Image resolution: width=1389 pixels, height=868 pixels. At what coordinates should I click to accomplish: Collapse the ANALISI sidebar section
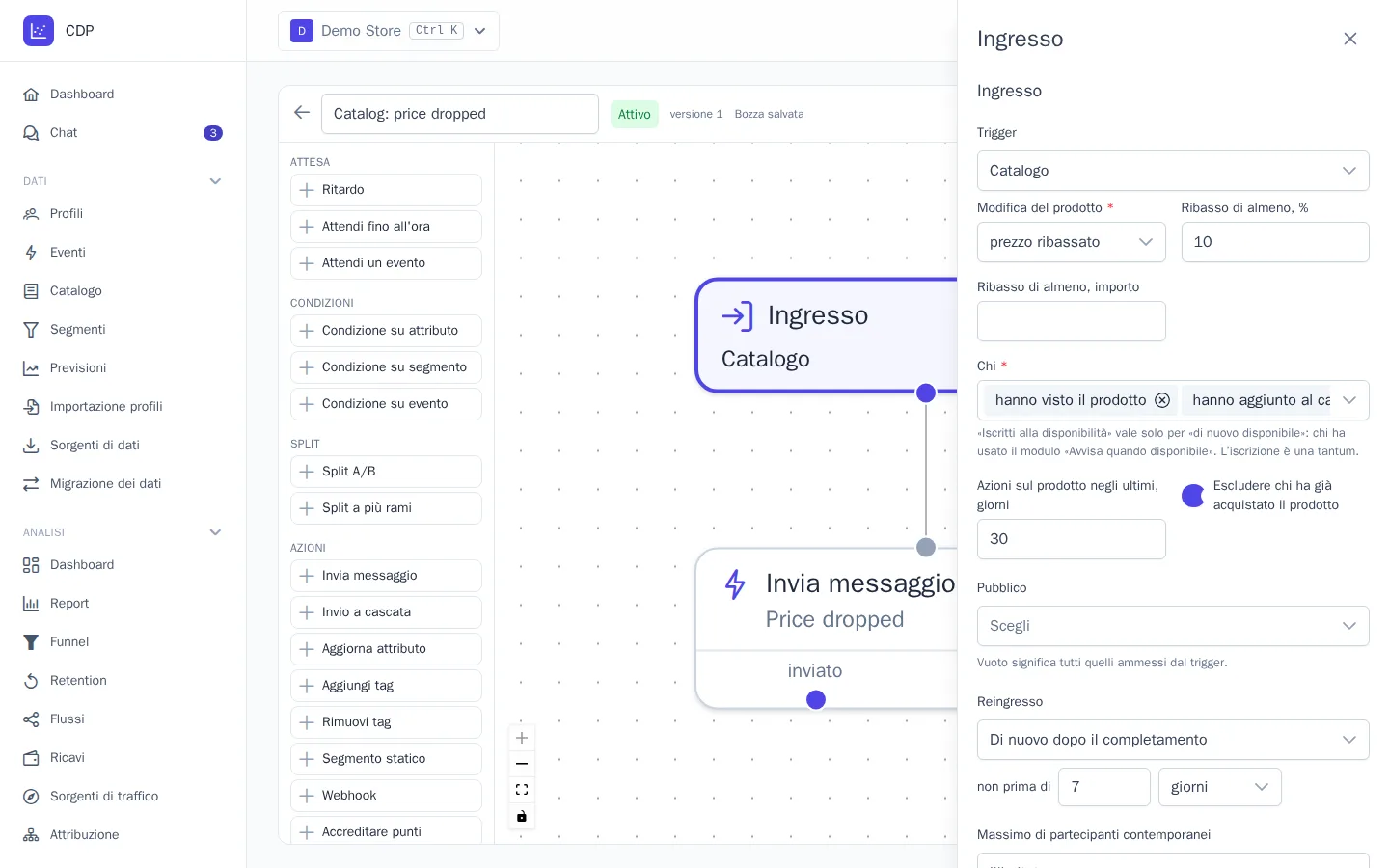pos(215,532)
